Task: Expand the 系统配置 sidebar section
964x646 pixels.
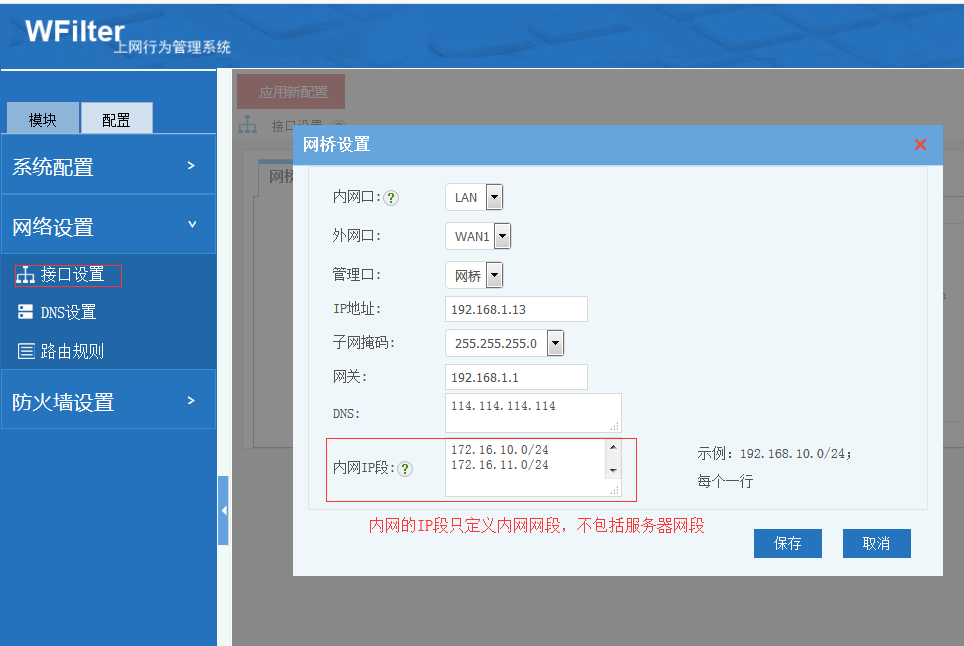Action: tap(108, 166)
